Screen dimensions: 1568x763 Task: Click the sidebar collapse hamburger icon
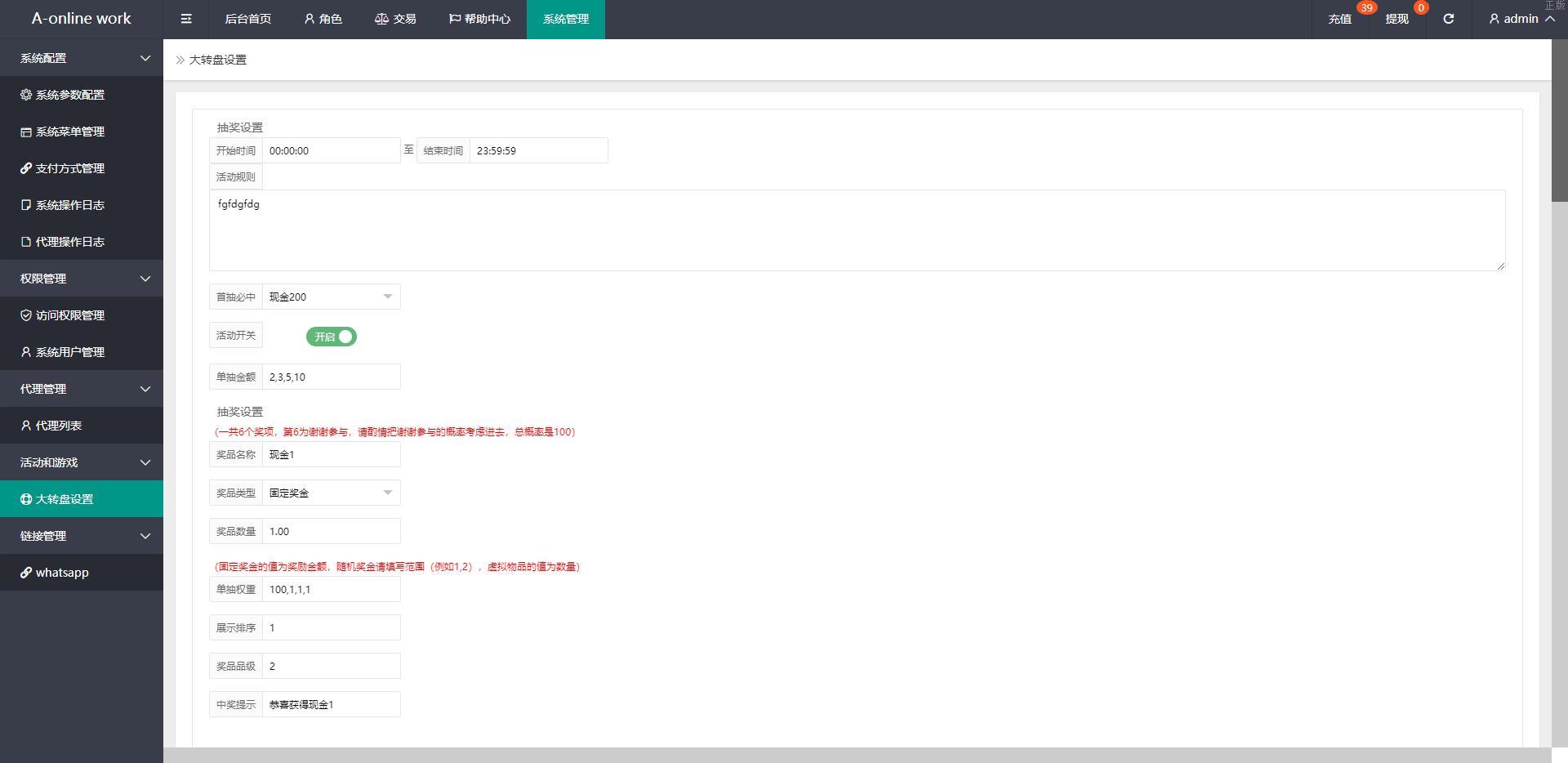point(186,19)
